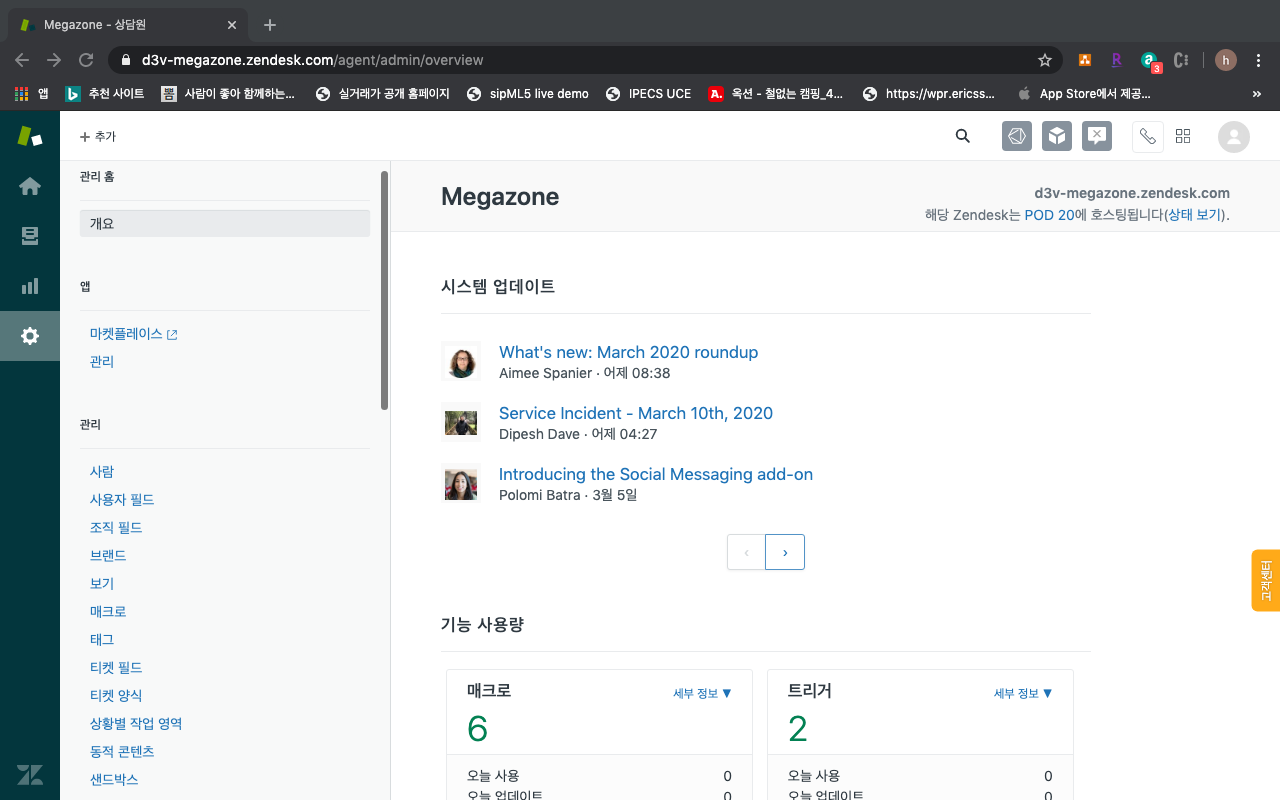The image size is (1280, 800).
Task: Click Dipesh Dave's avatar thumbnail
Action: coord(461,422)
